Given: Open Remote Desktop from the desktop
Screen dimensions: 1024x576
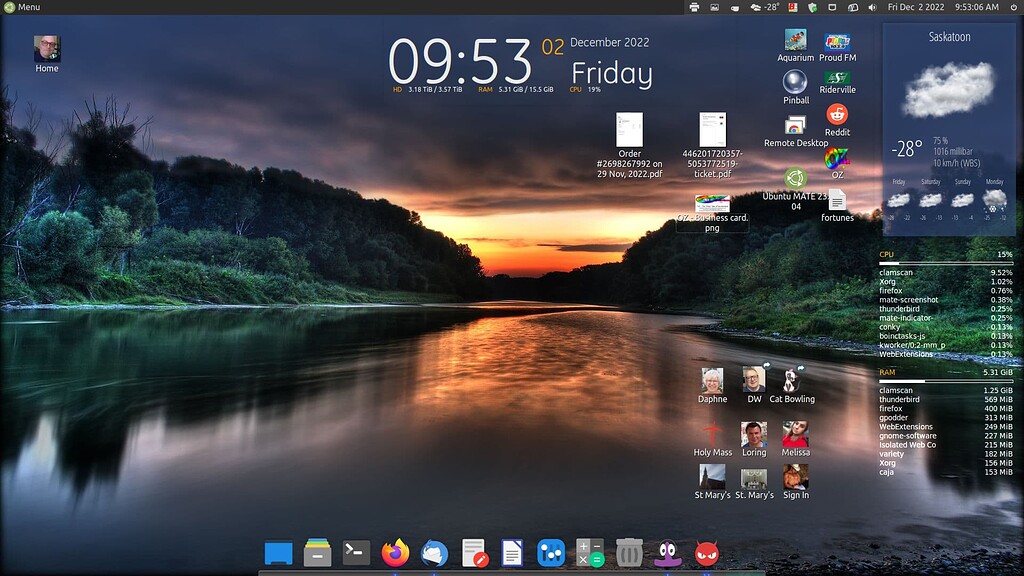Looking at the screenshot, I should 794,124.
